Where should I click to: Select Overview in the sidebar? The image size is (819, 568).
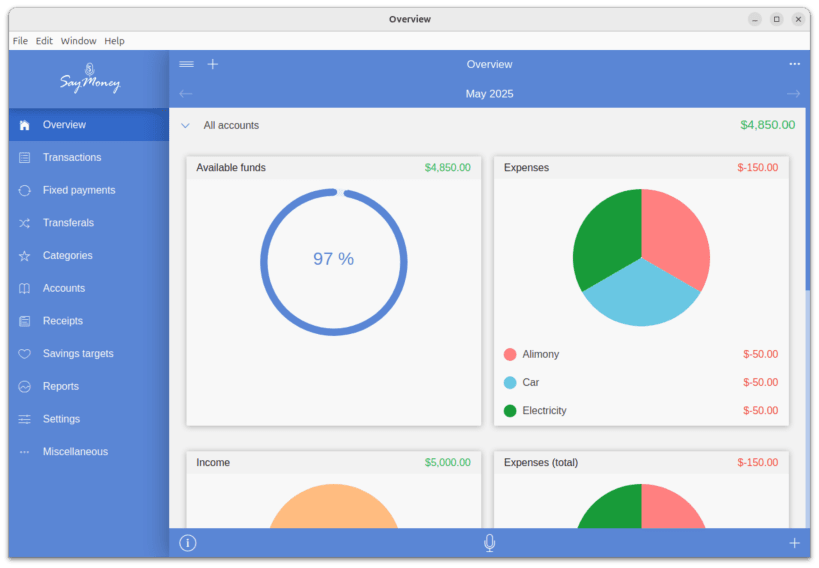pyautogui.click(x=89, y=125)
